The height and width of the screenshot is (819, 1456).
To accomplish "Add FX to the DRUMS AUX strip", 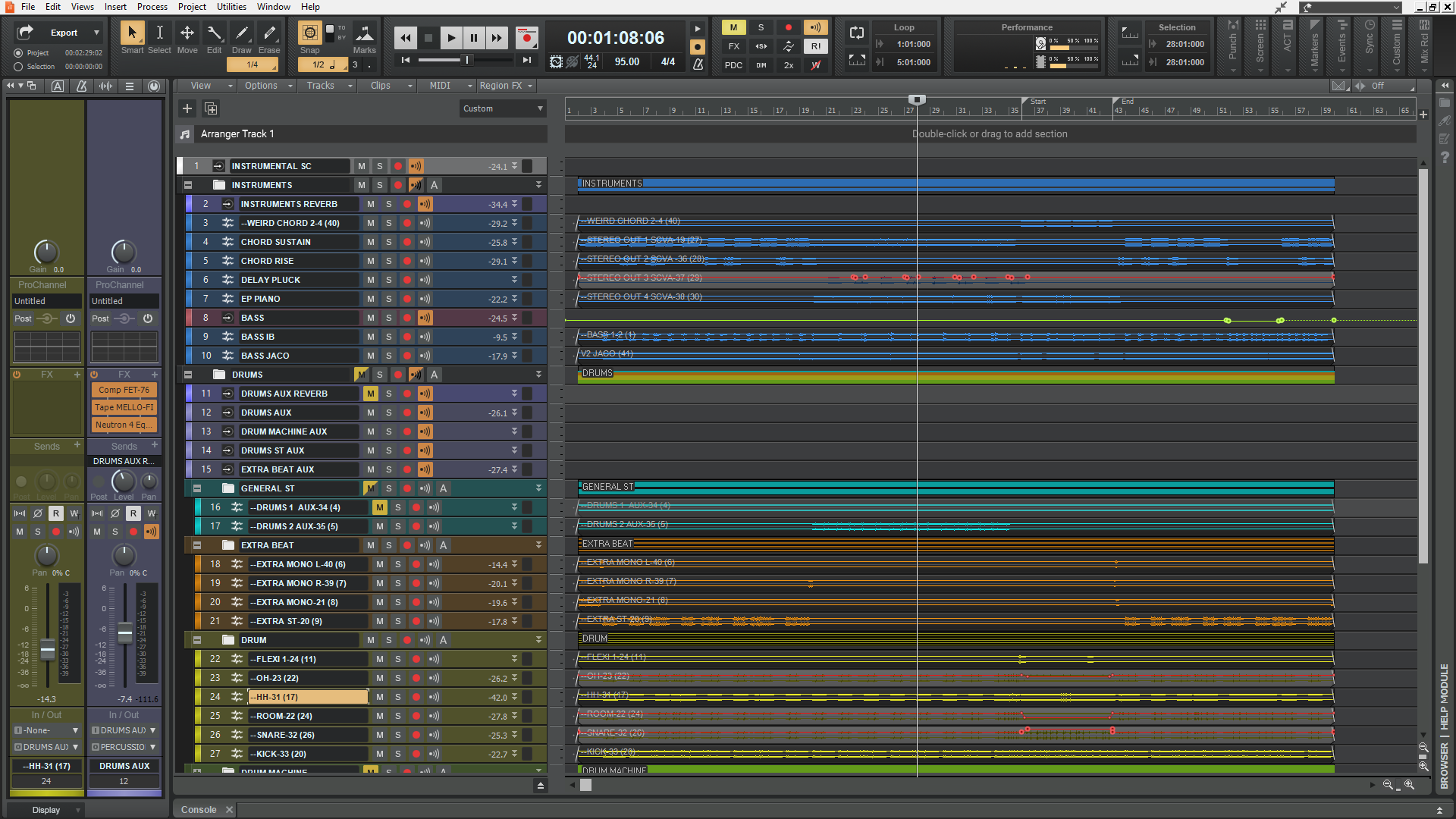I will click(x=155, y=374).
